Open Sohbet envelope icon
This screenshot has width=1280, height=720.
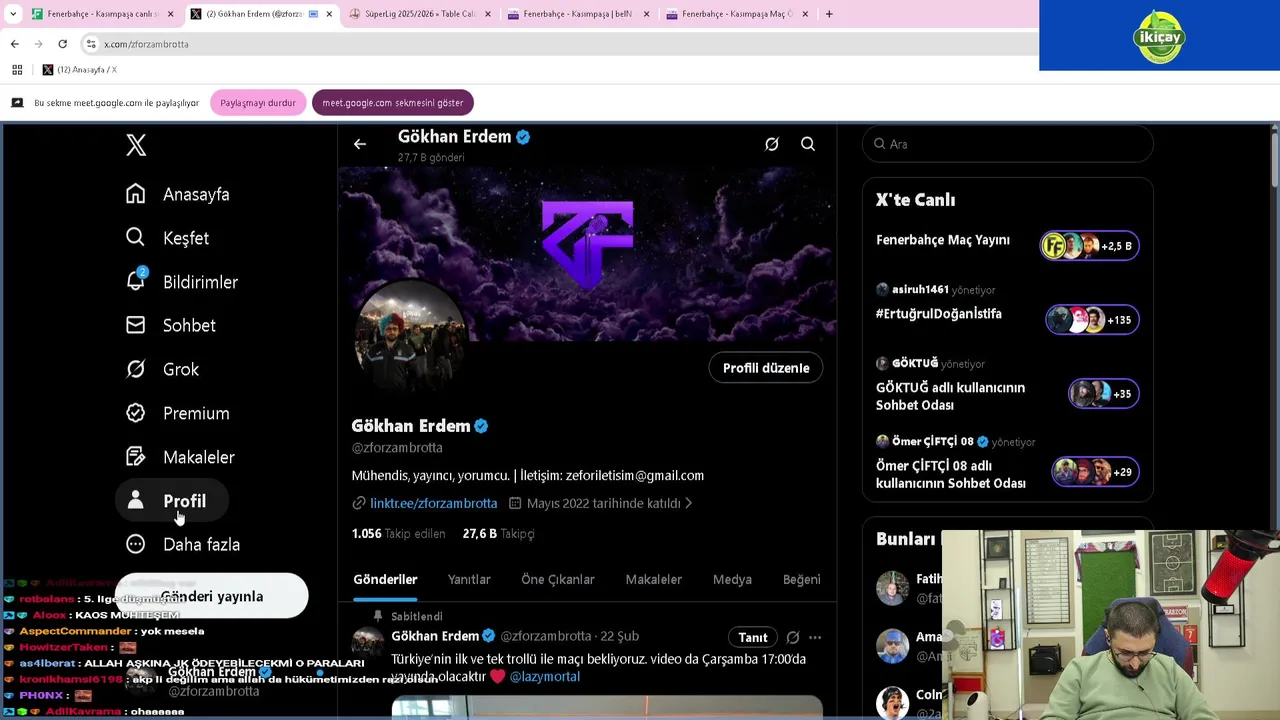point(136,325)
